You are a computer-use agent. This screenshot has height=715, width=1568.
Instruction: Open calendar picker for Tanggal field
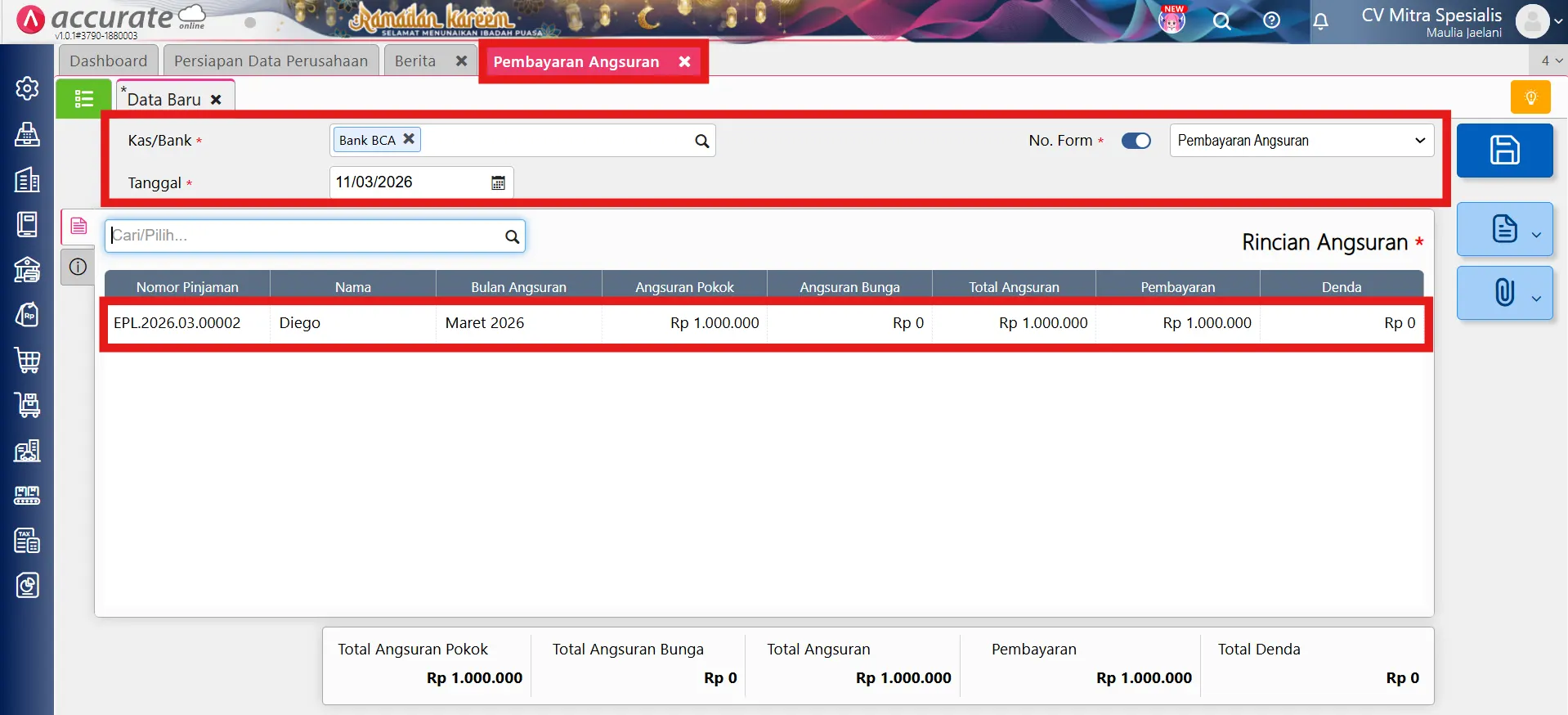tap(498, 182)
